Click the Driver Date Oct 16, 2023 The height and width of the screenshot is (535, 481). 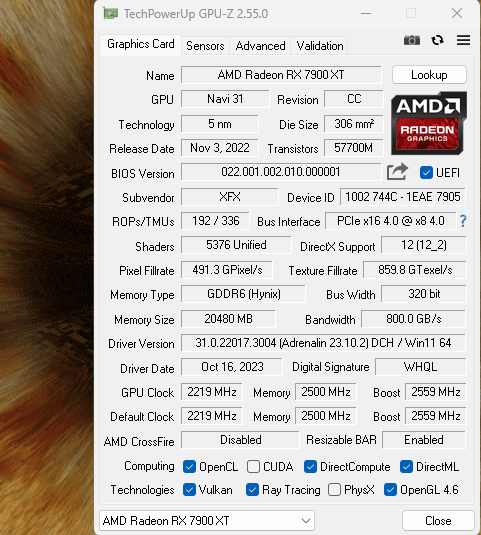click(232, 367)
